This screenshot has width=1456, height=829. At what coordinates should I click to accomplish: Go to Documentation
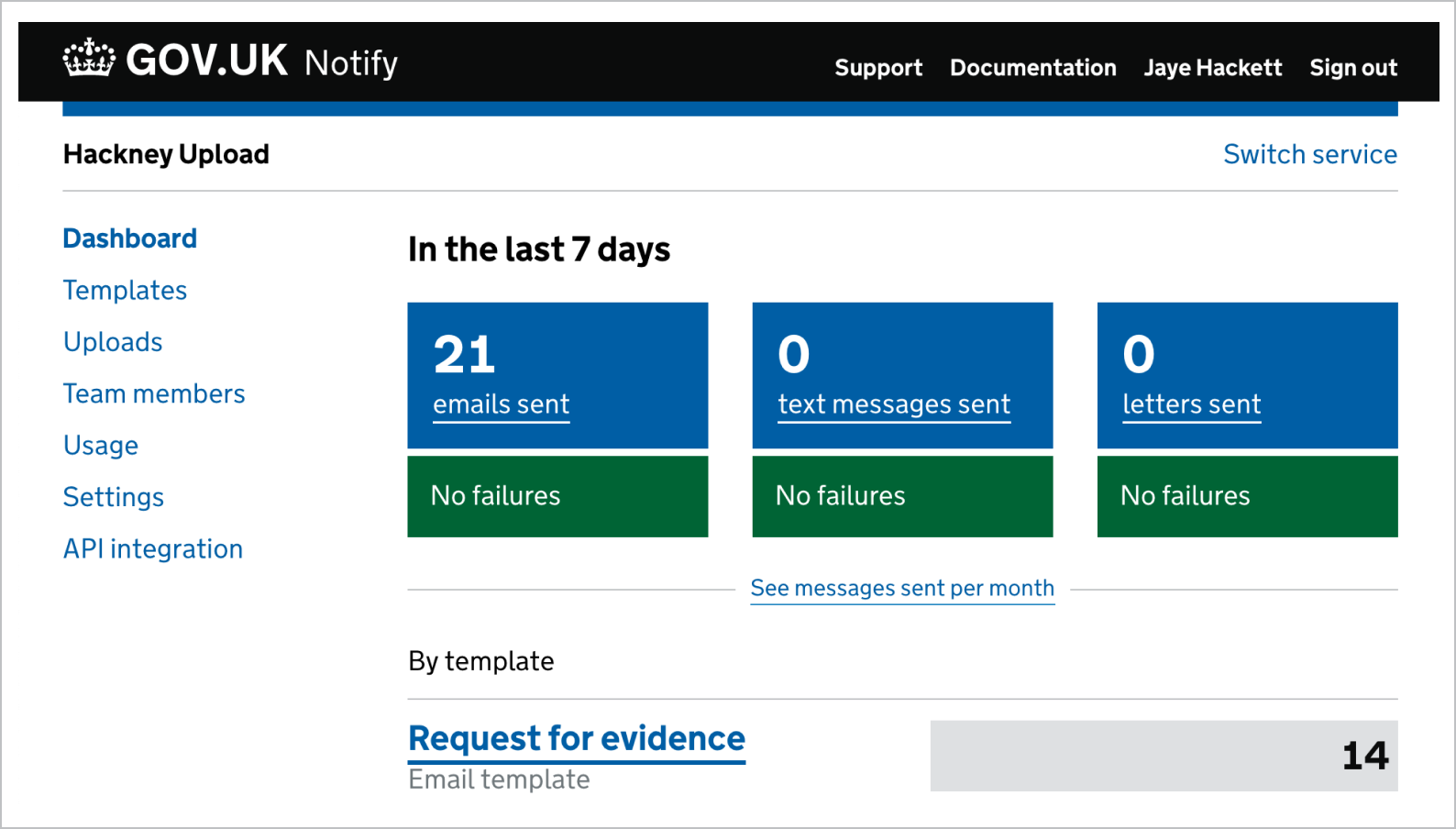pos(1033,68)
